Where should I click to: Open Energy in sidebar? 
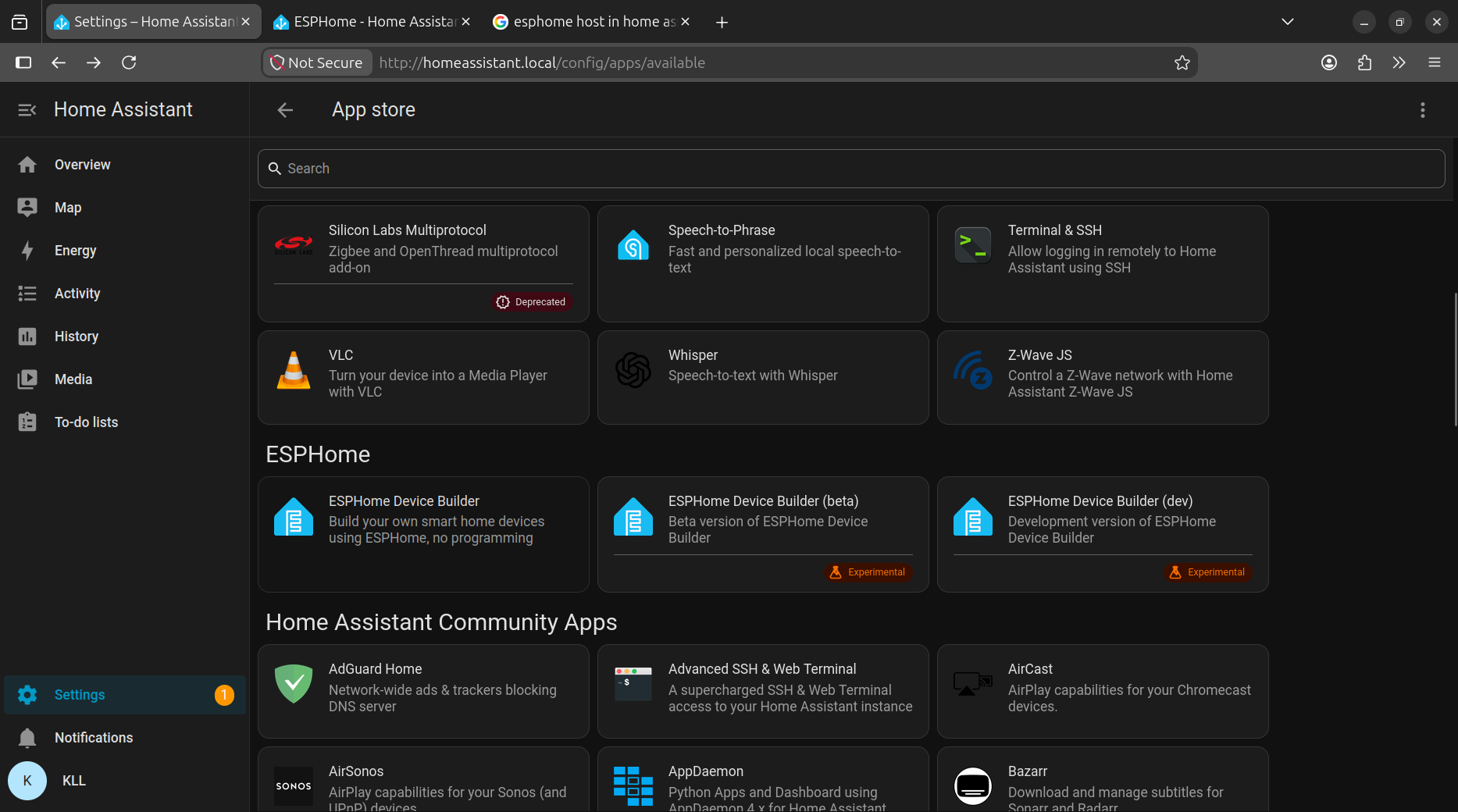pyautogui.click(x=125, y=251)
